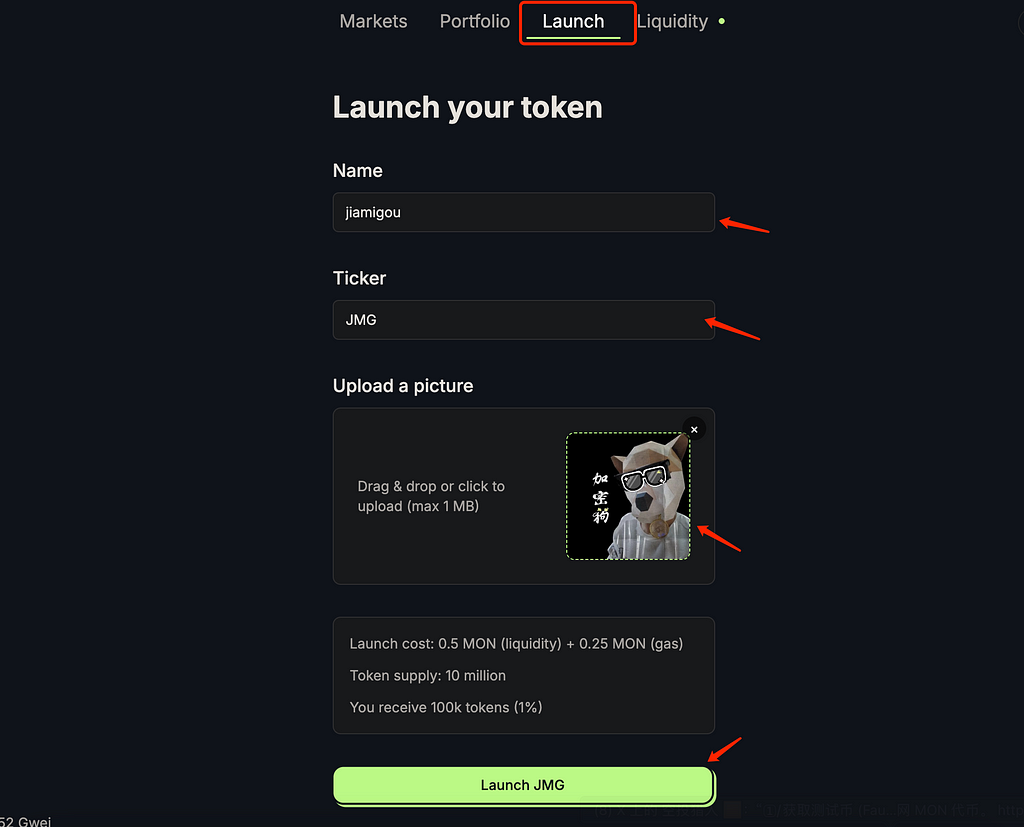Click the You receive 100k tokens line

(x=446, y=707)
